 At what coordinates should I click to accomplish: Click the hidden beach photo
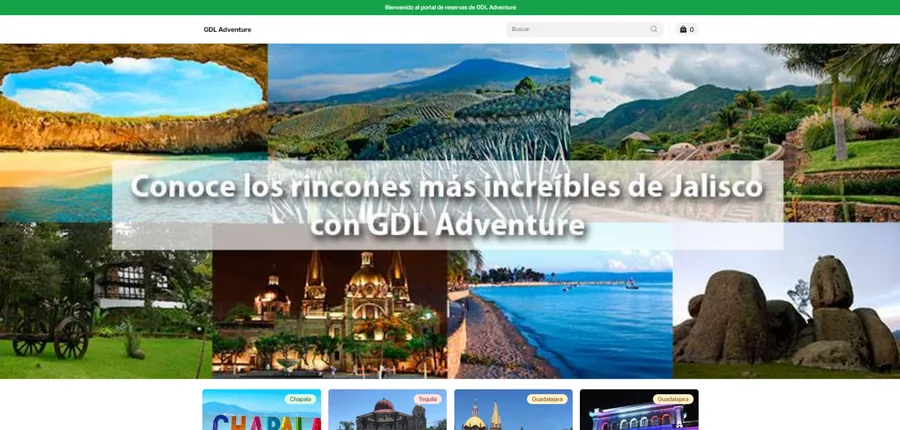(134, 133)
